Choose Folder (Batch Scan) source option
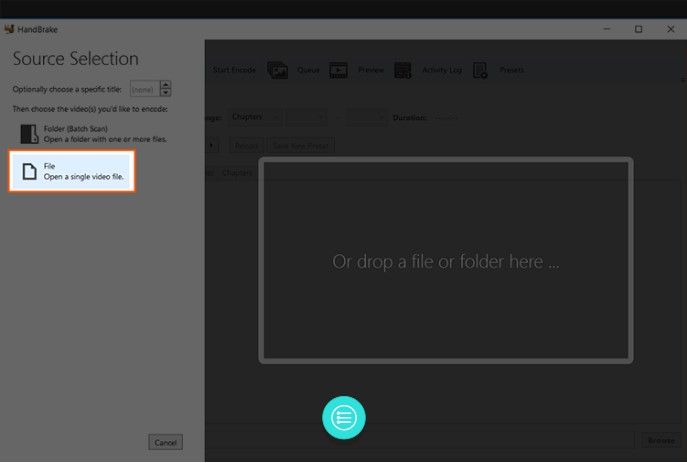The width and height of the screenshot is (687, 463). (93, 134)
